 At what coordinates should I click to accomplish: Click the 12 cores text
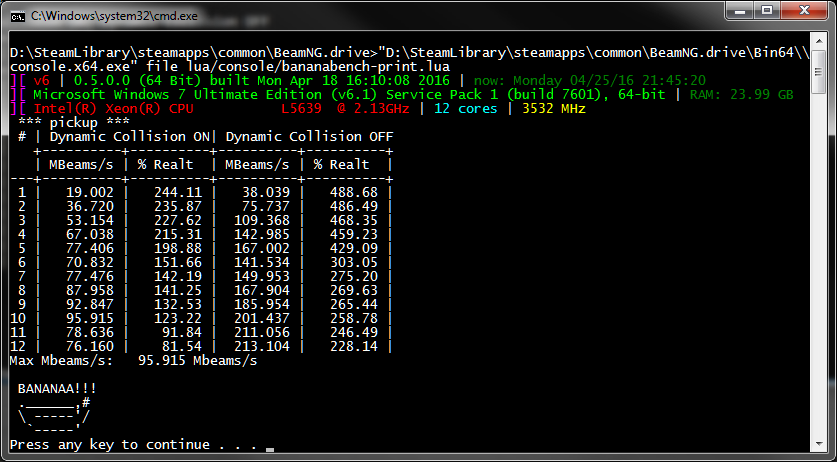[465, 108]
